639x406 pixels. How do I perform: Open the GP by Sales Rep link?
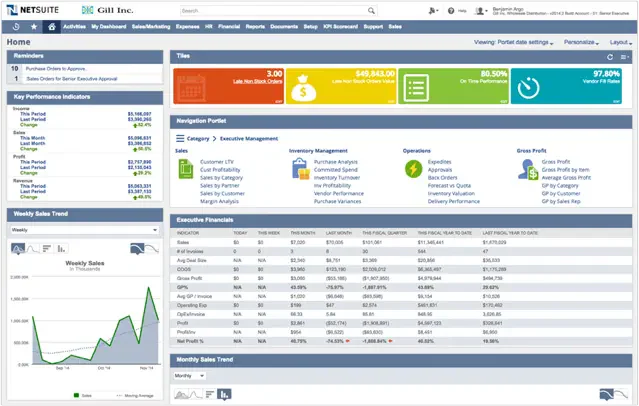pos(561,201)
